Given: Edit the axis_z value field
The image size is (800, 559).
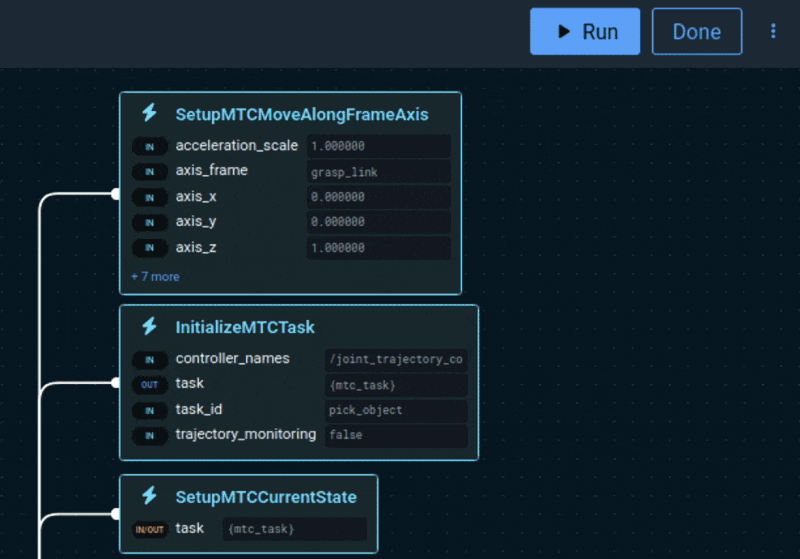Looking at the screenshot, I should tap(379, 247).
